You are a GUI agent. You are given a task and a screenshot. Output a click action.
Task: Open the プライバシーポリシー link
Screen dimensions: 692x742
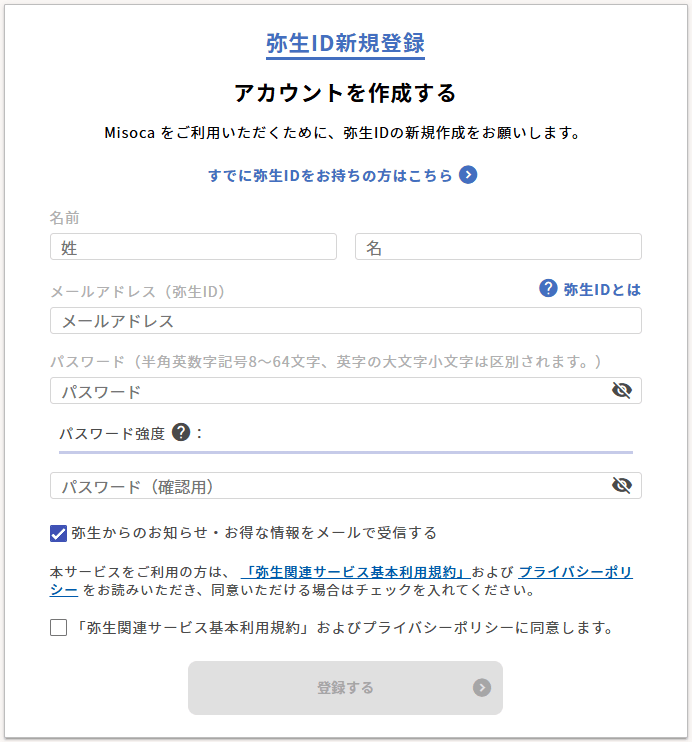click(x=575, y=572)
